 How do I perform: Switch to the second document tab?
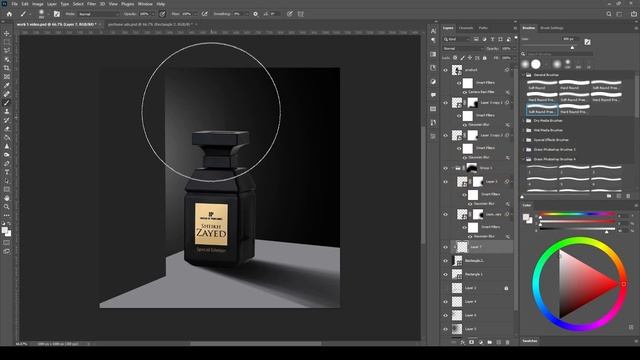(150, 24)
